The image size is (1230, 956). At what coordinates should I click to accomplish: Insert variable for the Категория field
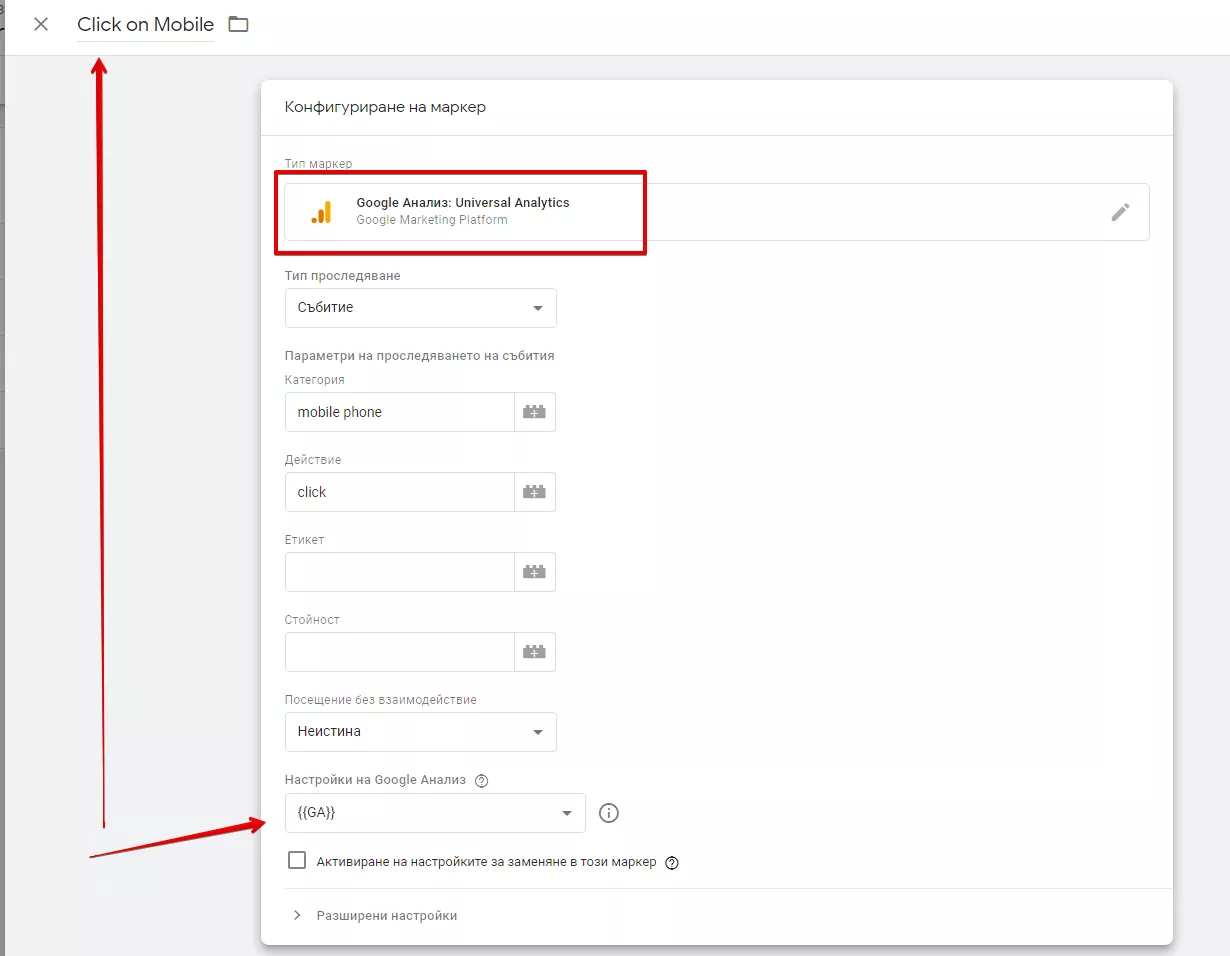[535, 412]
